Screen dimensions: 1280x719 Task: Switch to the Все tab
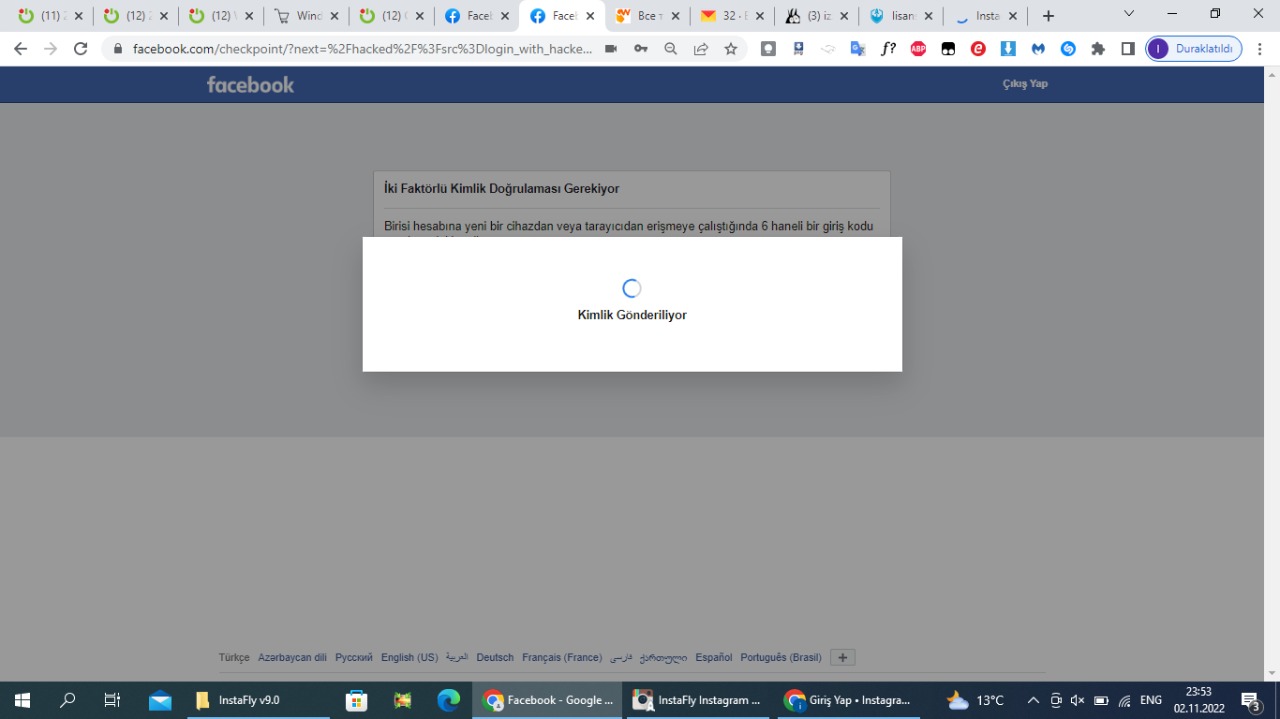pyautogui.click(x=647, y=16)
